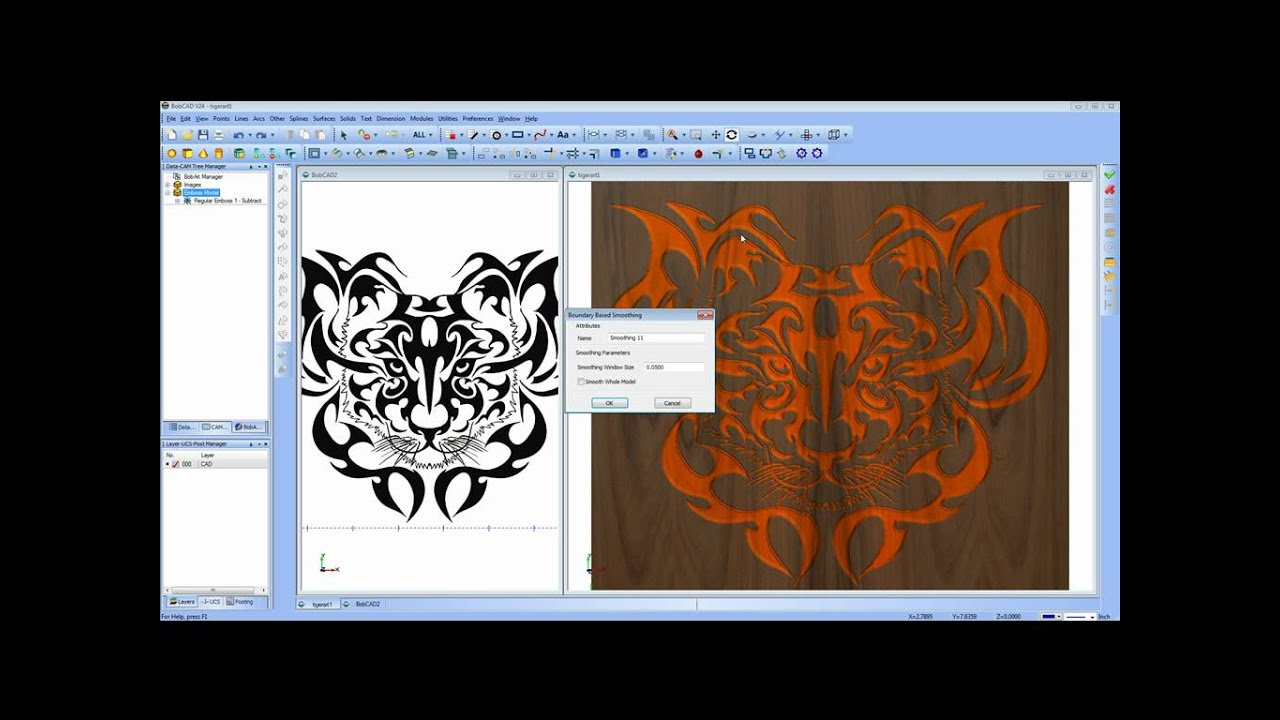
Task: Click the Open folder icon
Action: pyautogui.click(x=187, y=135)
